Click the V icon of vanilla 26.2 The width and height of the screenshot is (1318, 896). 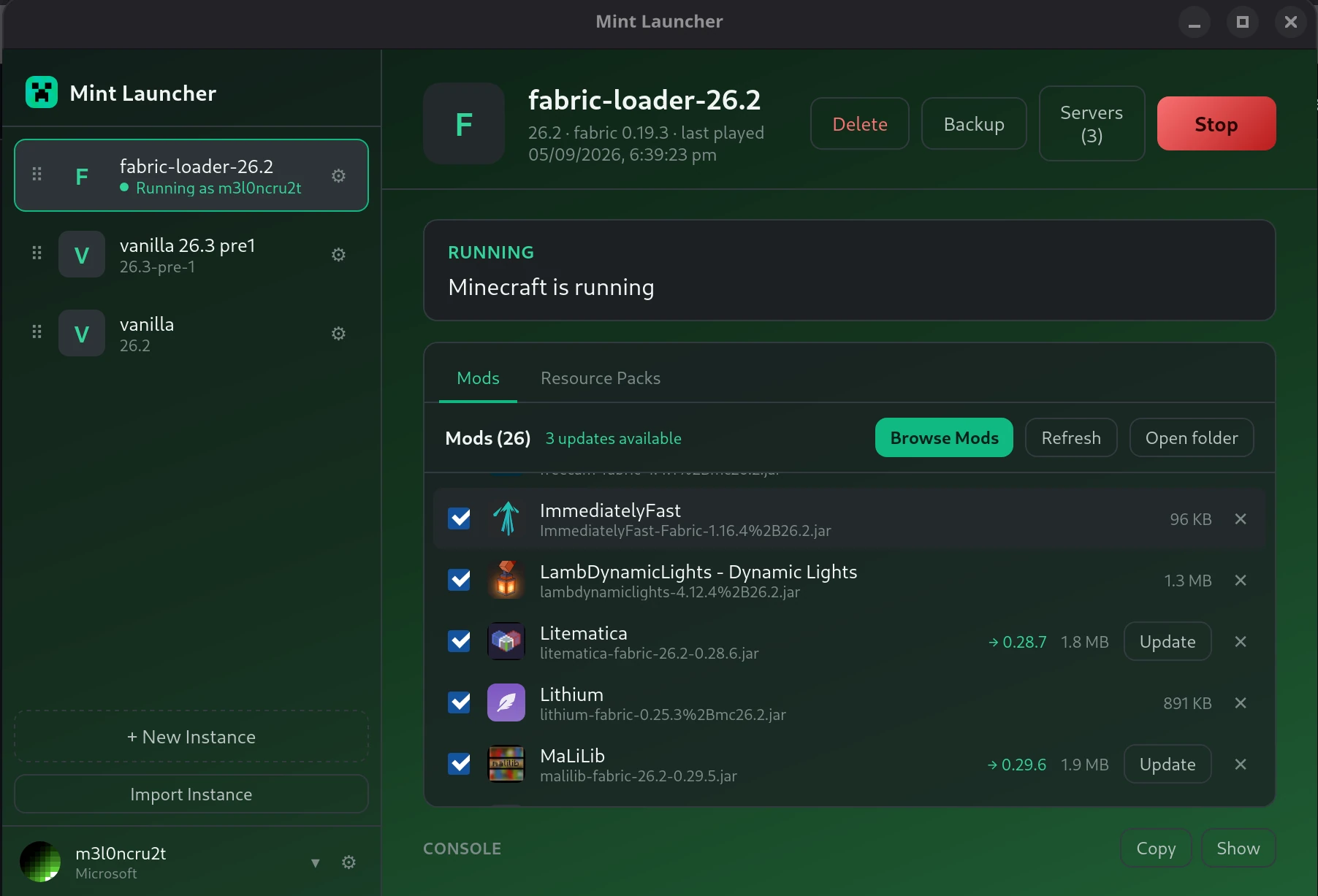click(x=82, y=334)
